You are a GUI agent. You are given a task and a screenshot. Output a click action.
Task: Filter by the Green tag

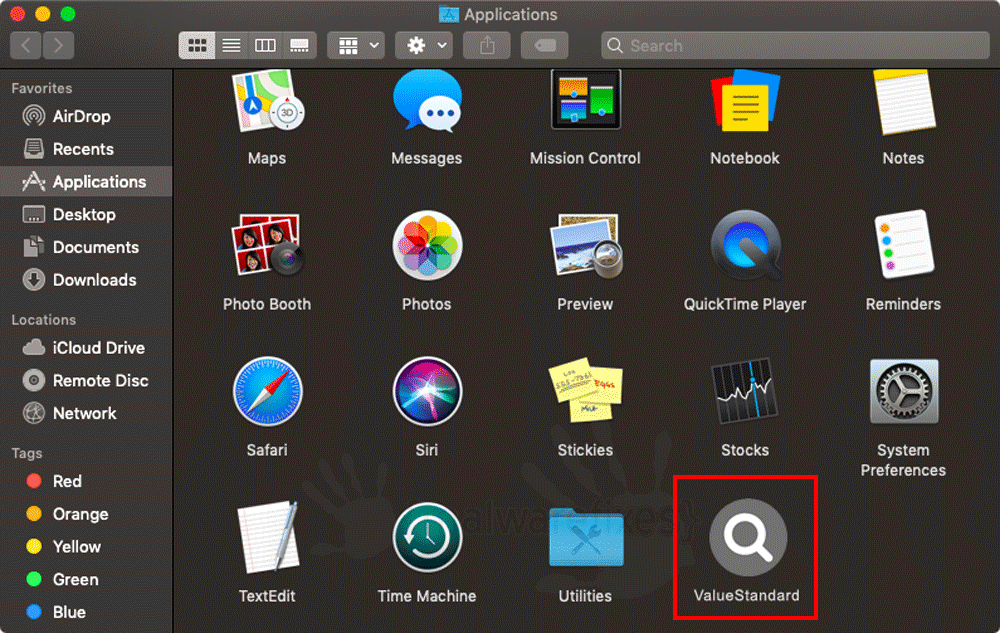(86, 579)
